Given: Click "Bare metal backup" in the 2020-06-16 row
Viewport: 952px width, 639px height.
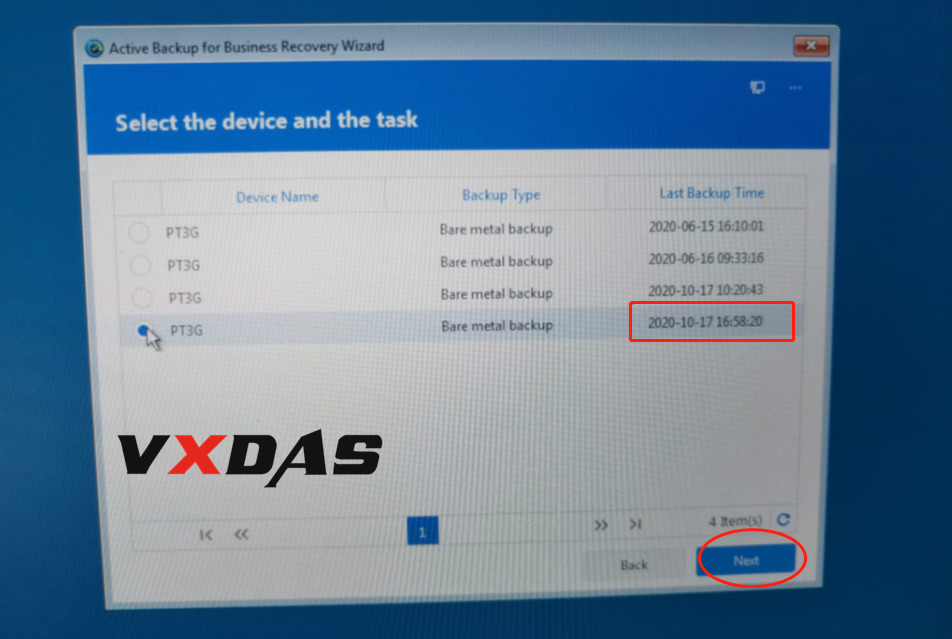Looking at the screenshot, I should click(497, 262).
